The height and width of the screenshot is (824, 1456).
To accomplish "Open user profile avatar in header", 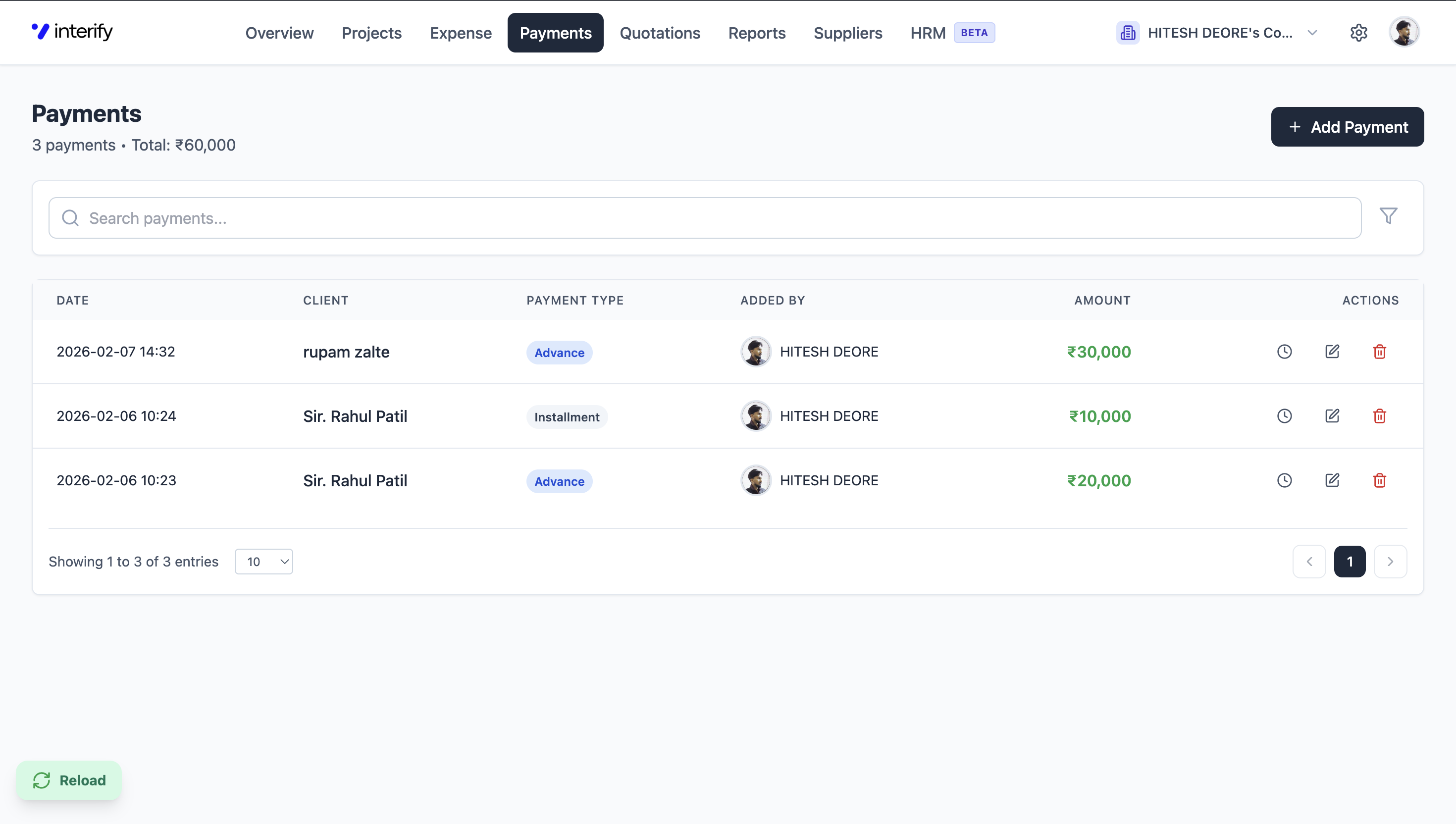I will (x=1404, y=32).
